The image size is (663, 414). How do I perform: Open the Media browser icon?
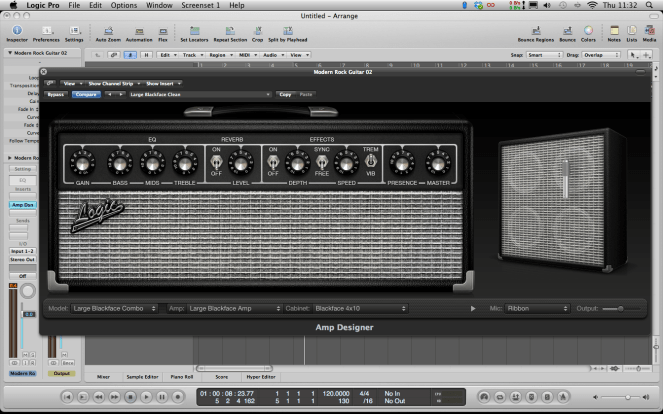649,30
